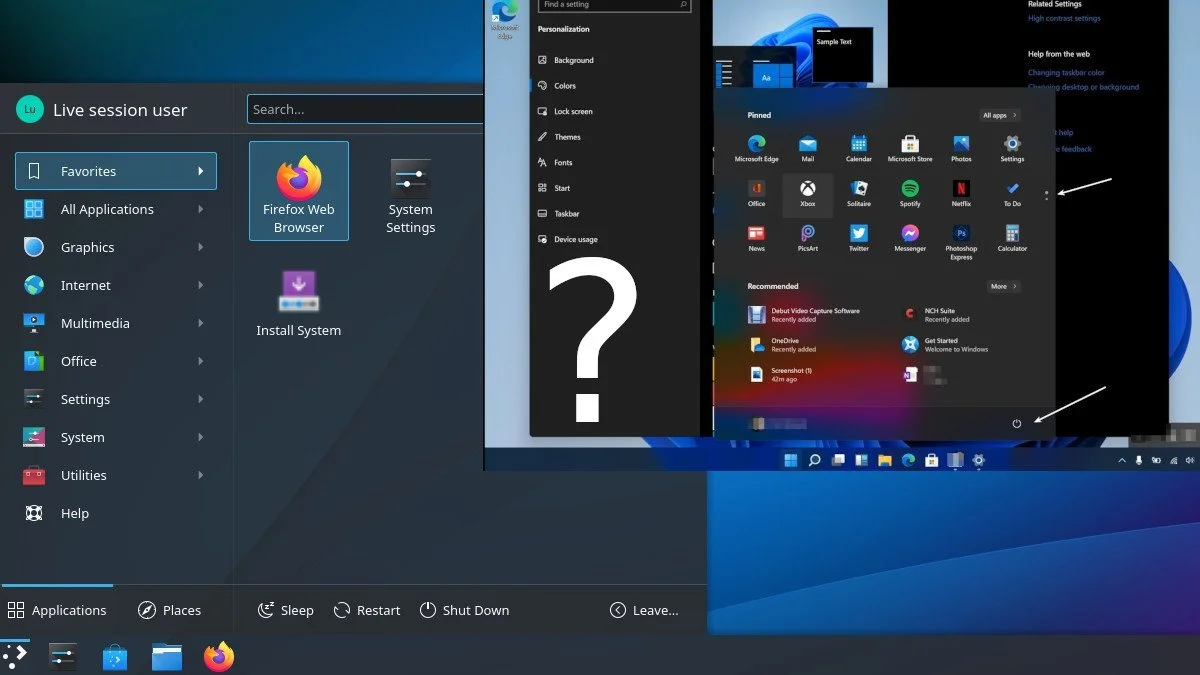Viewport: 1200px width, 675px height.
Task: Launch Firefox Web Browser from Favorites
Action: (298, 190)
